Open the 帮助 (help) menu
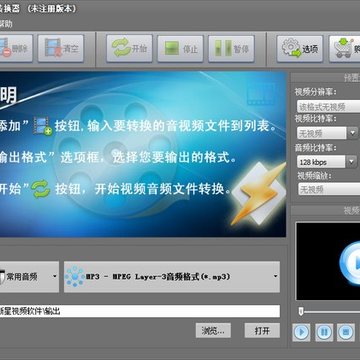 point(6,24)
